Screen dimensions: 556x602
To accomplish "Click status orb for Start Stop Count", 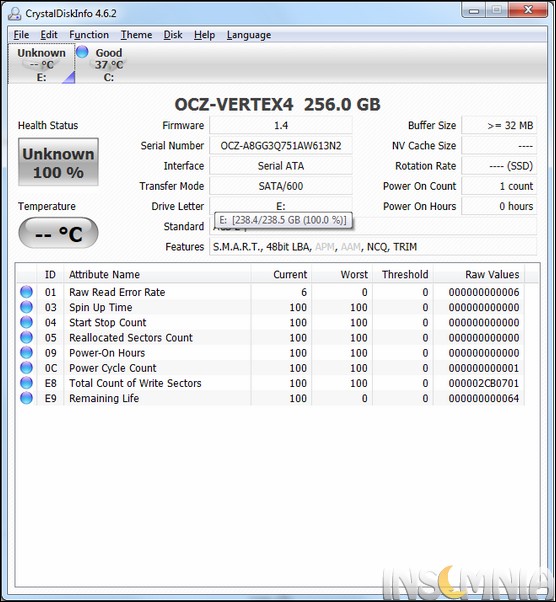I will [26, 322].
